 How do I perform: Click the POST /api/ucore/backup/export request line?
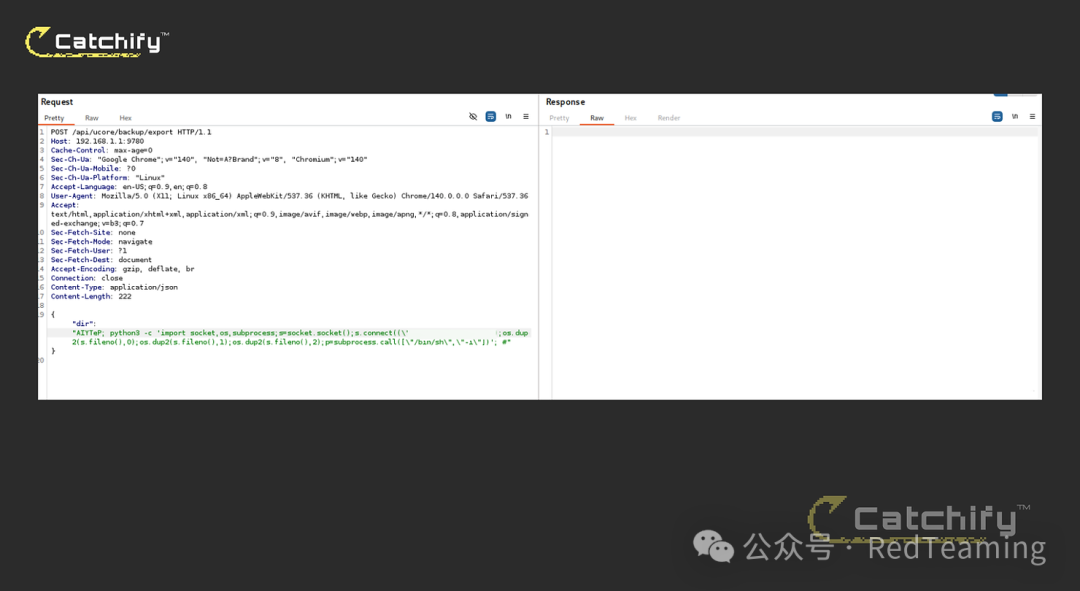click(x=131, y=132)
